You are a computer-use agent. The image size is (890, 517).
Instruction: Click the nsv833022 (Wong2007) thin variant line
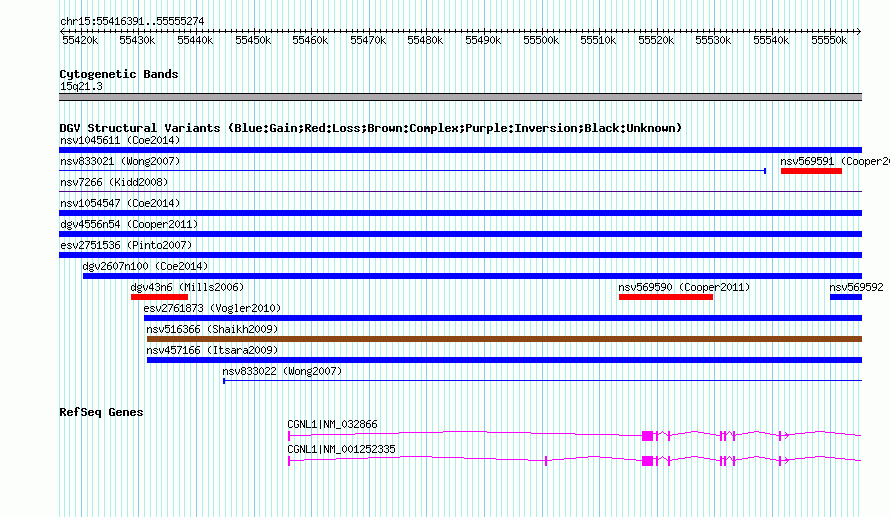pyautogui.click(x=543, y=381)
